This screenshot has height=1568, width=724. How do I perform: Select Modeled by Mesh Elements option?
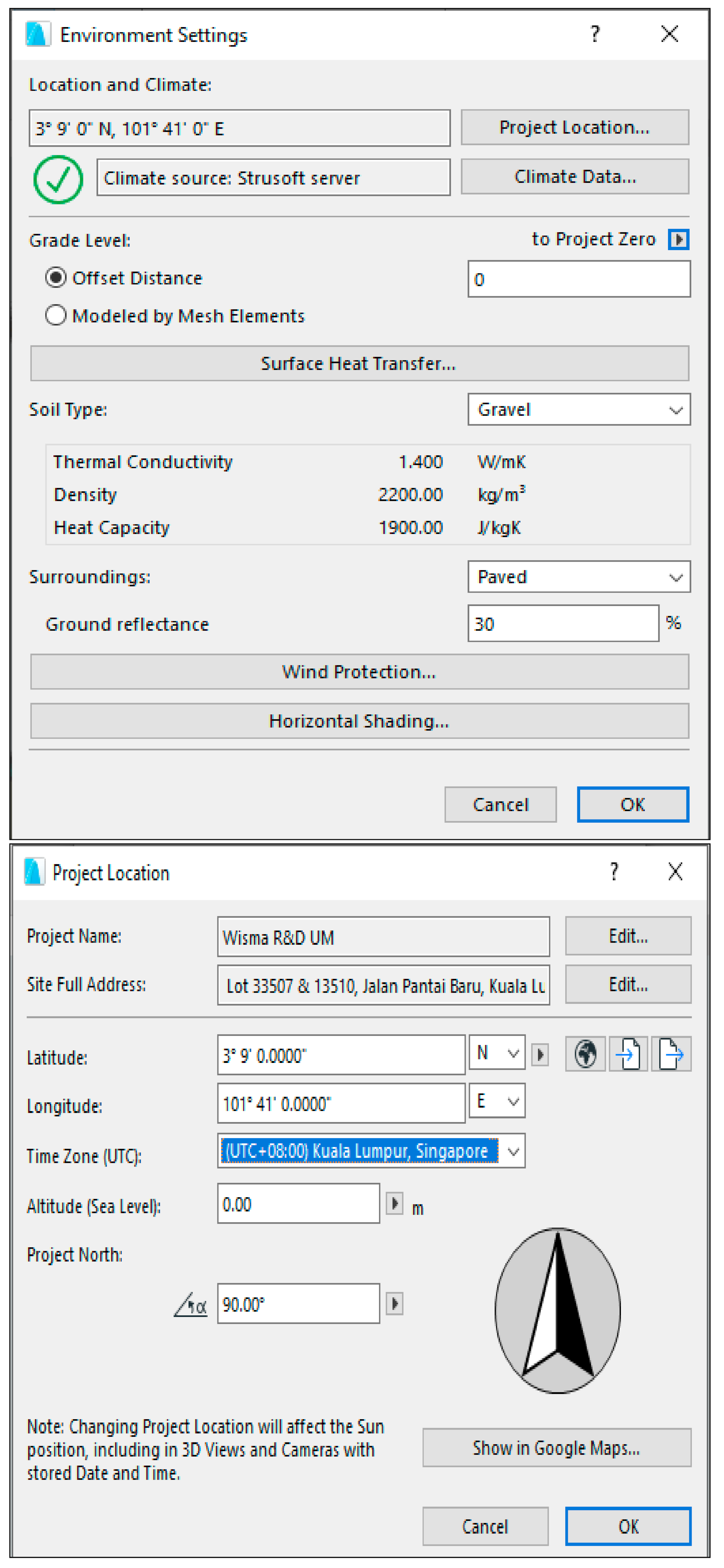tap(56, 315)
